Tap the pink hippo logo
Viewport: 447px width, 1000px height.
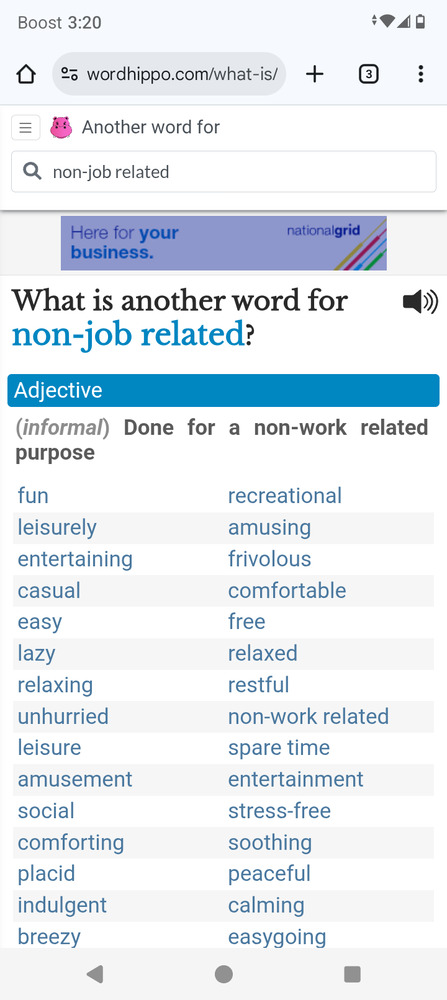pyautogui.click(x=61, y=128)
